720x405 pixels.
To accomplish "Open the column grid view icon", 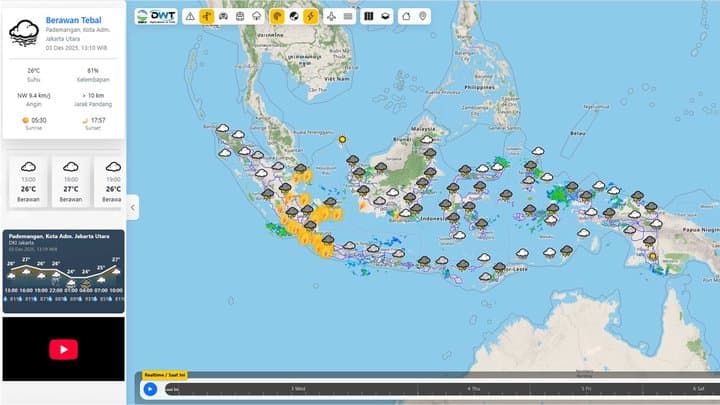I will 369,17.
